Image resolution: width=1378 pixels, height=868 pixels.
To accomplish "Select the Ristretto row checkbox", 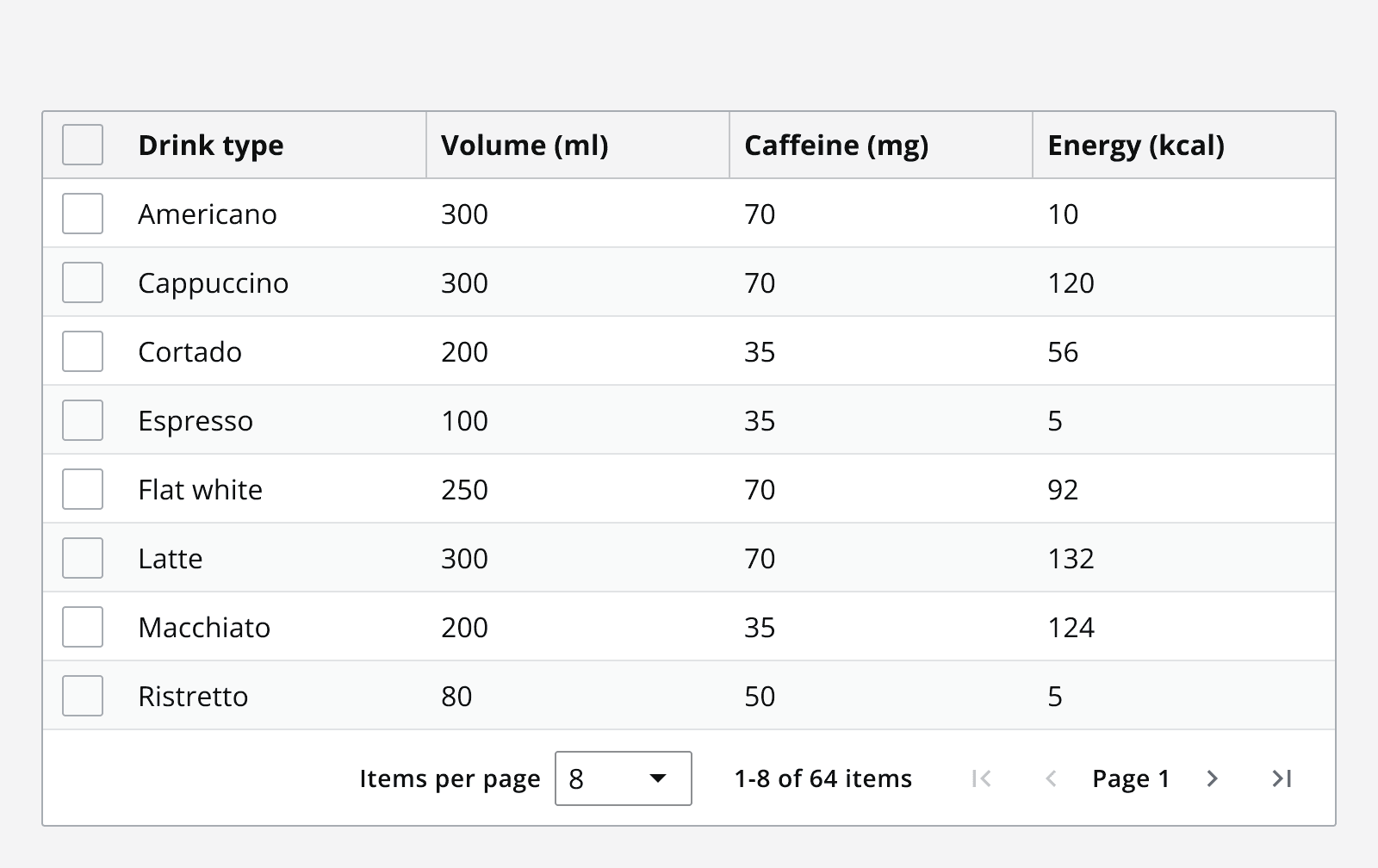I will coord(83,696).
